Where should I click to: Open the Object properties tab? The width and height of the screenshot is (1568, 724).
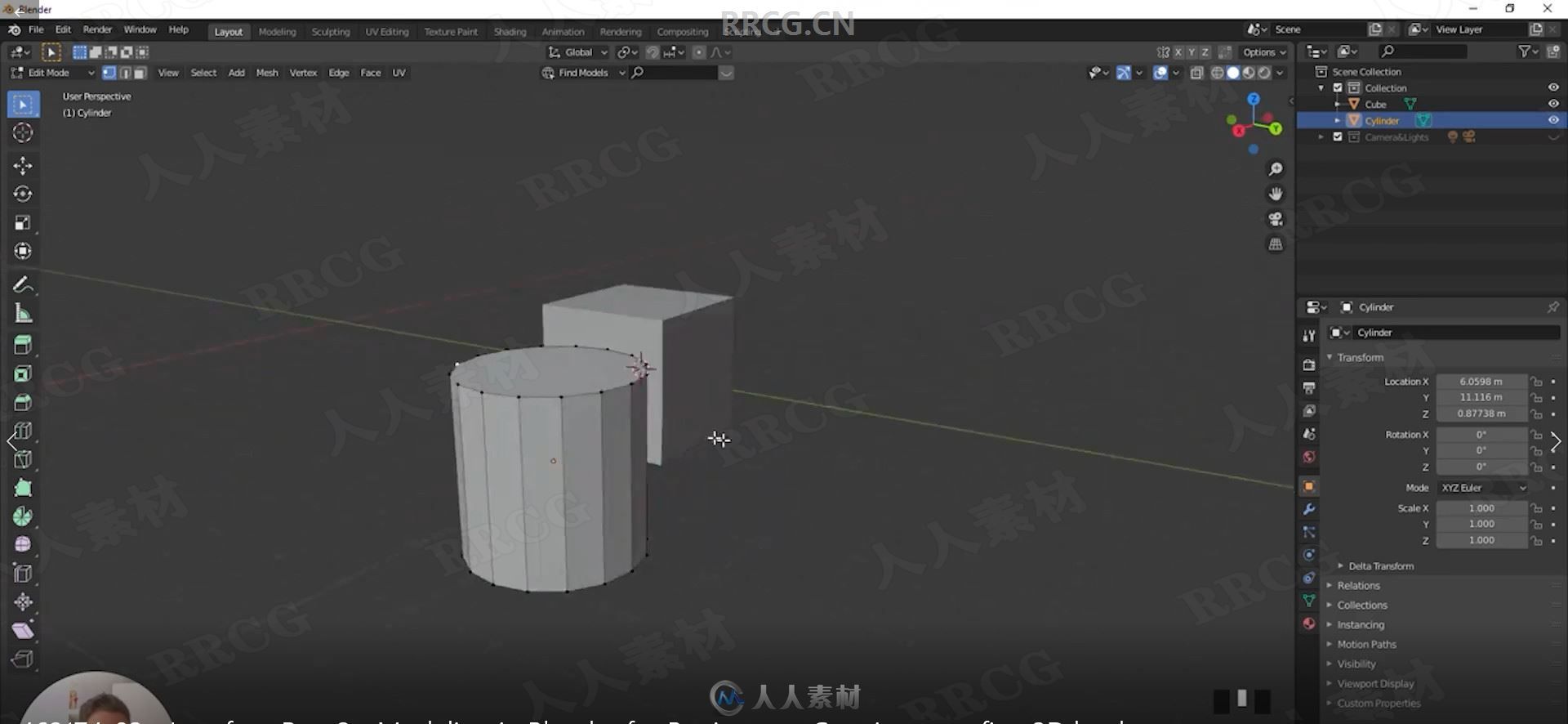tap(1309, 486)
